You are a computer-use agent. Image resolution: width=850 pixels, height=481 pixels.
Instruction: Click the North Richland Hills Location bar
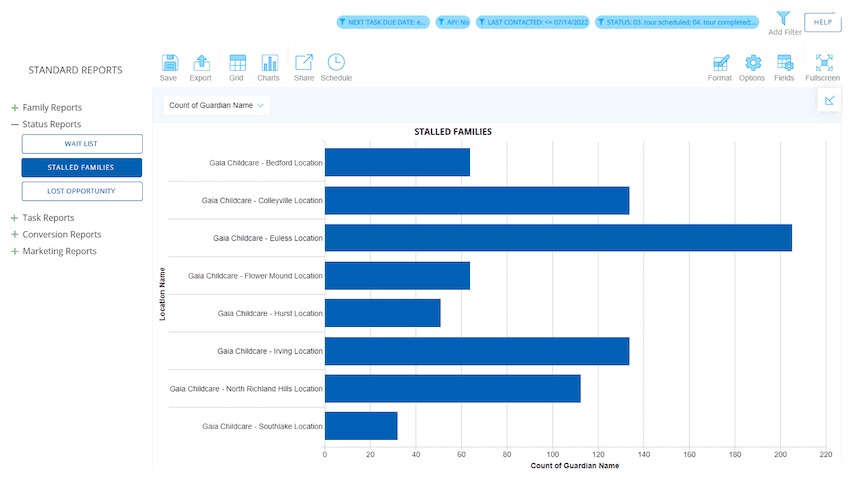[x=453, y=389]
